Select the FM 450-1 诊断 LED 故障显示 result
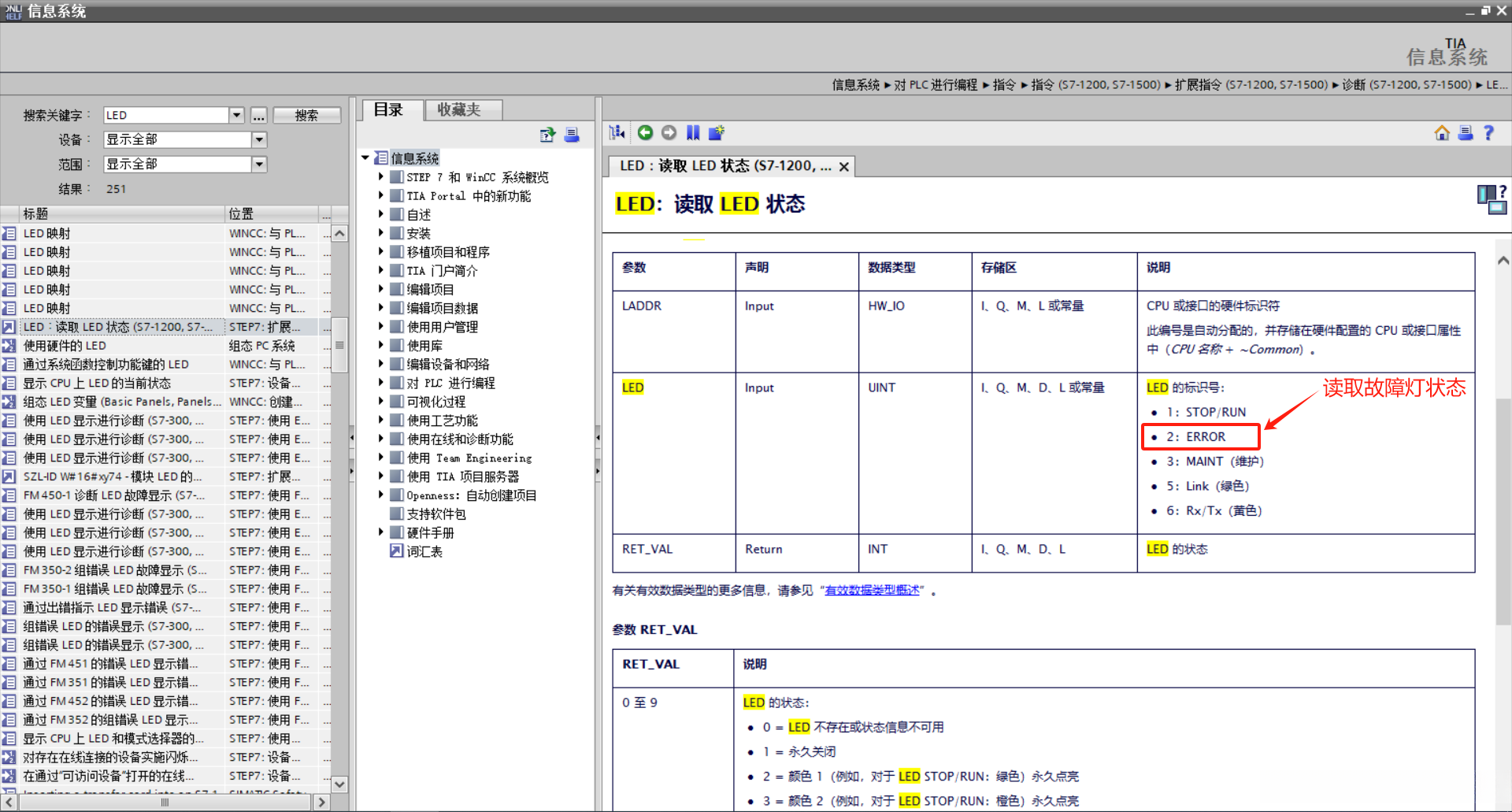Viewport: 1512px width, 812px height. (x=166, y=495)
